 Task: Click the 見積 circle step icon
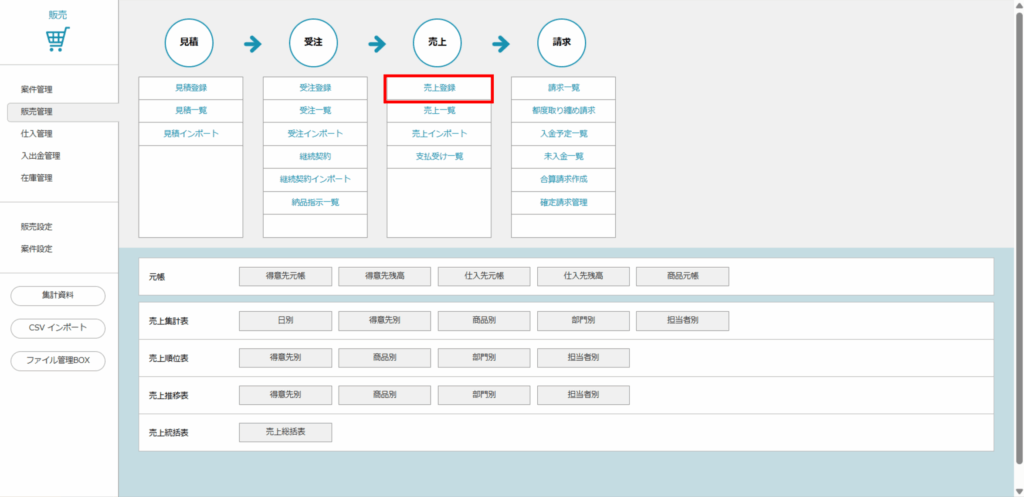pos(189,43)
